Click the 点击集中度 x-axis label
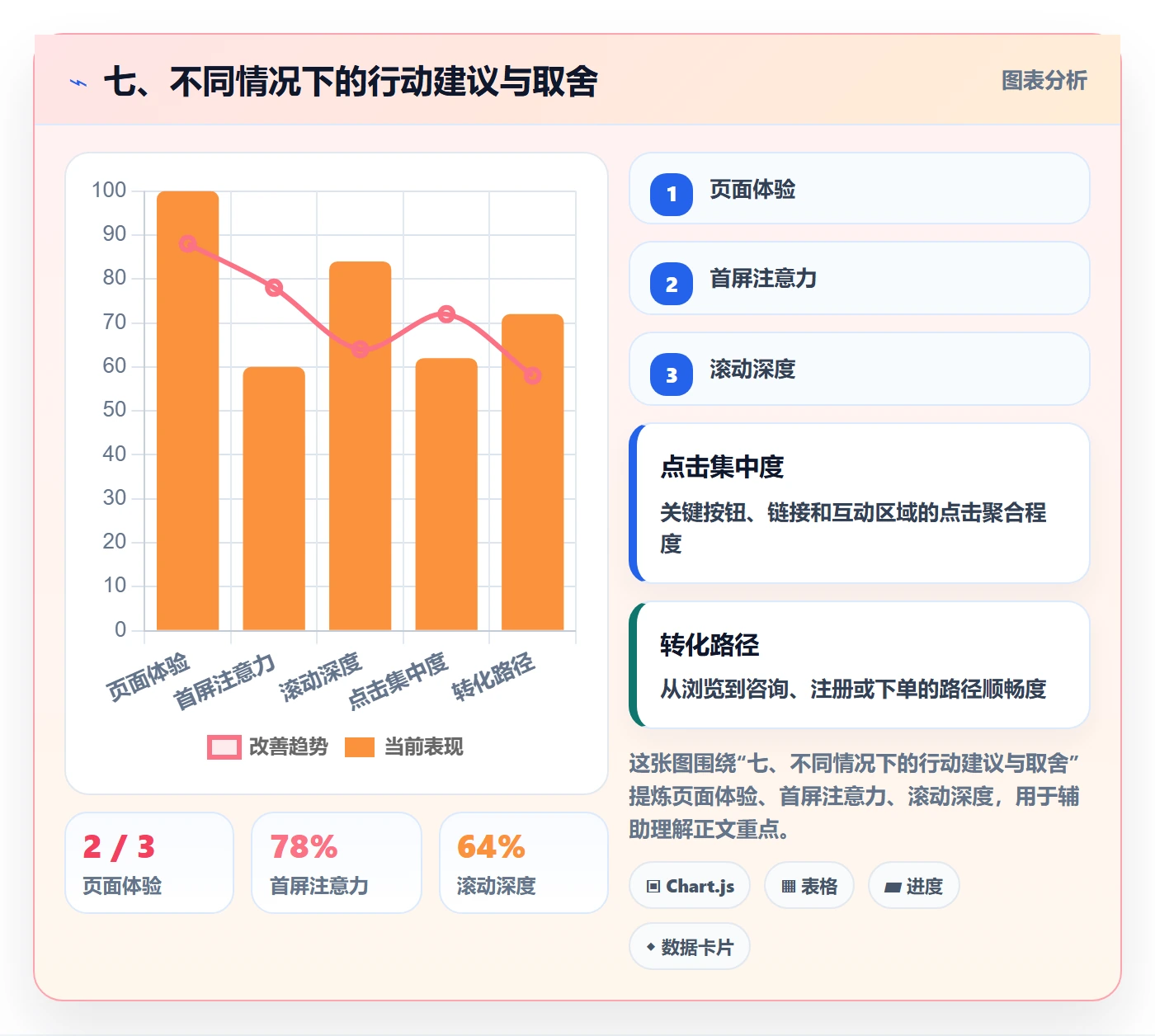This screenshot has width=1155, height=1036. [x=398, y=680]
